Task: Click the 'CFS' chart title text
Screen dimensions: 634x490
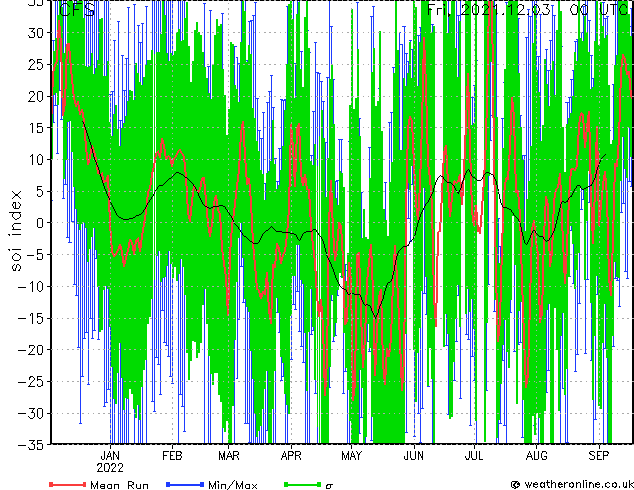Action: [x=77, y=9]
